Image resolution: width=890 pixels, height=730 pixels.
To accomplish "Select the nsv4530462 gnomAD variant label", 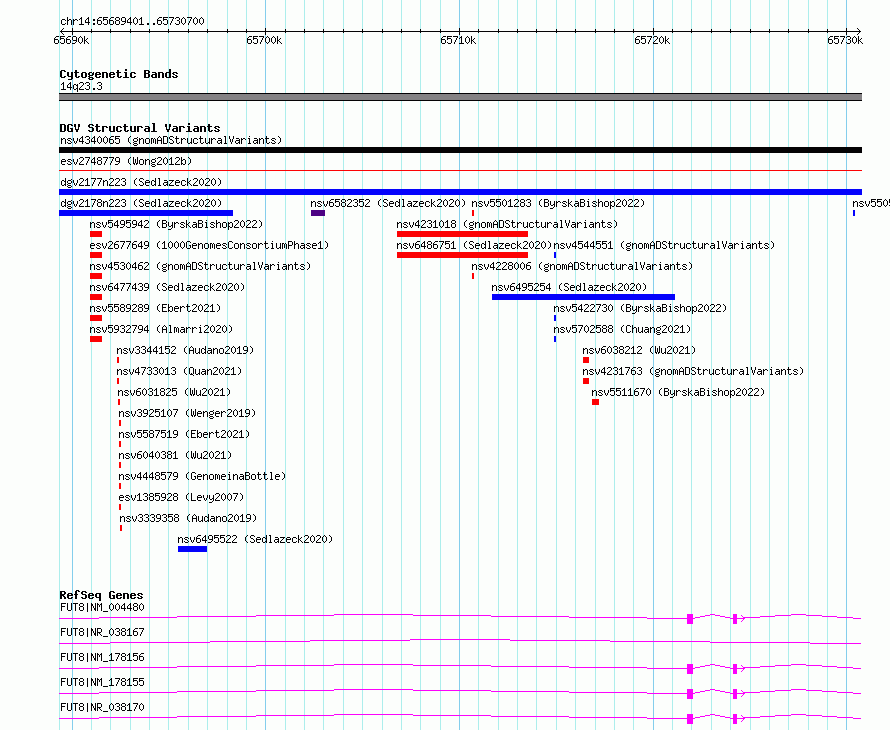I will tap(200, 266).
